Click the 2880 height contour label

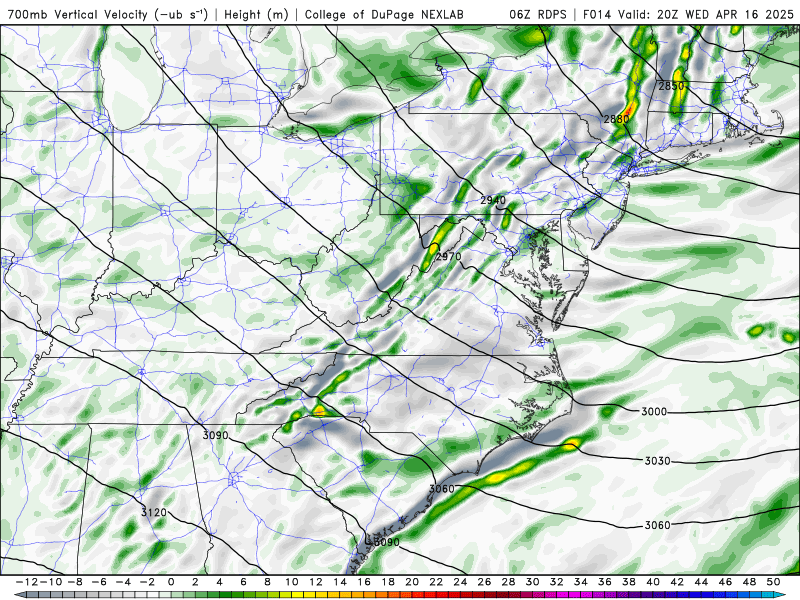coord(616,119)
